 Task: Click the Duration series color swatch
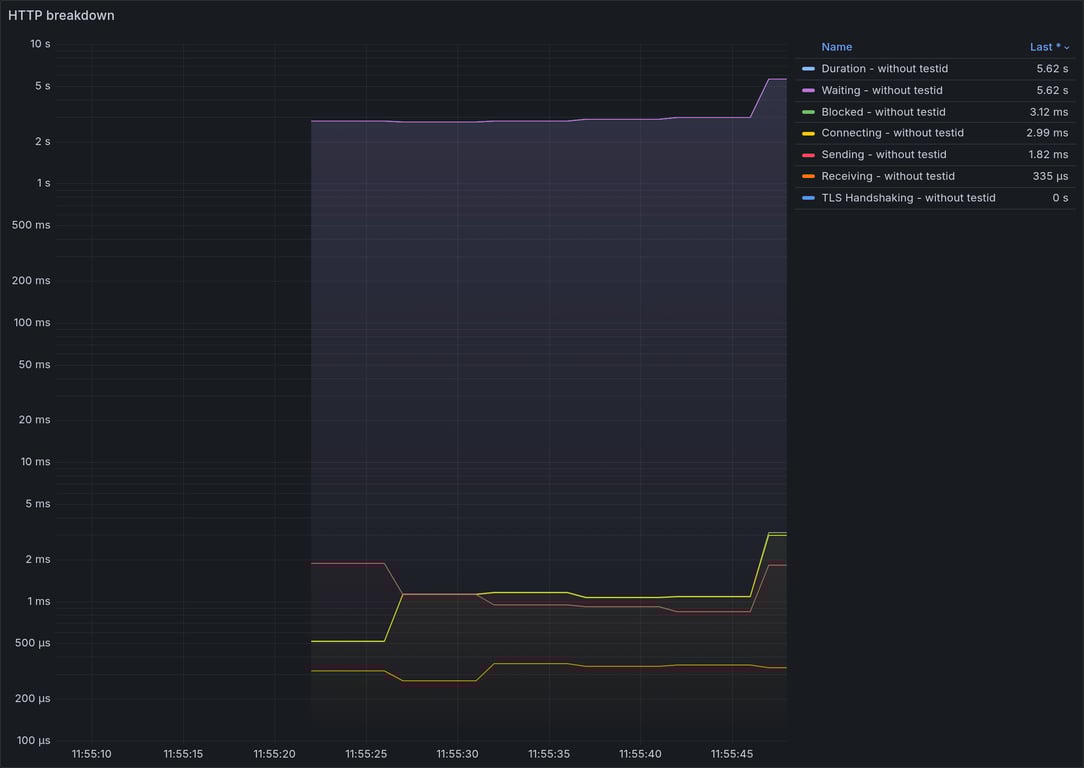808,68
